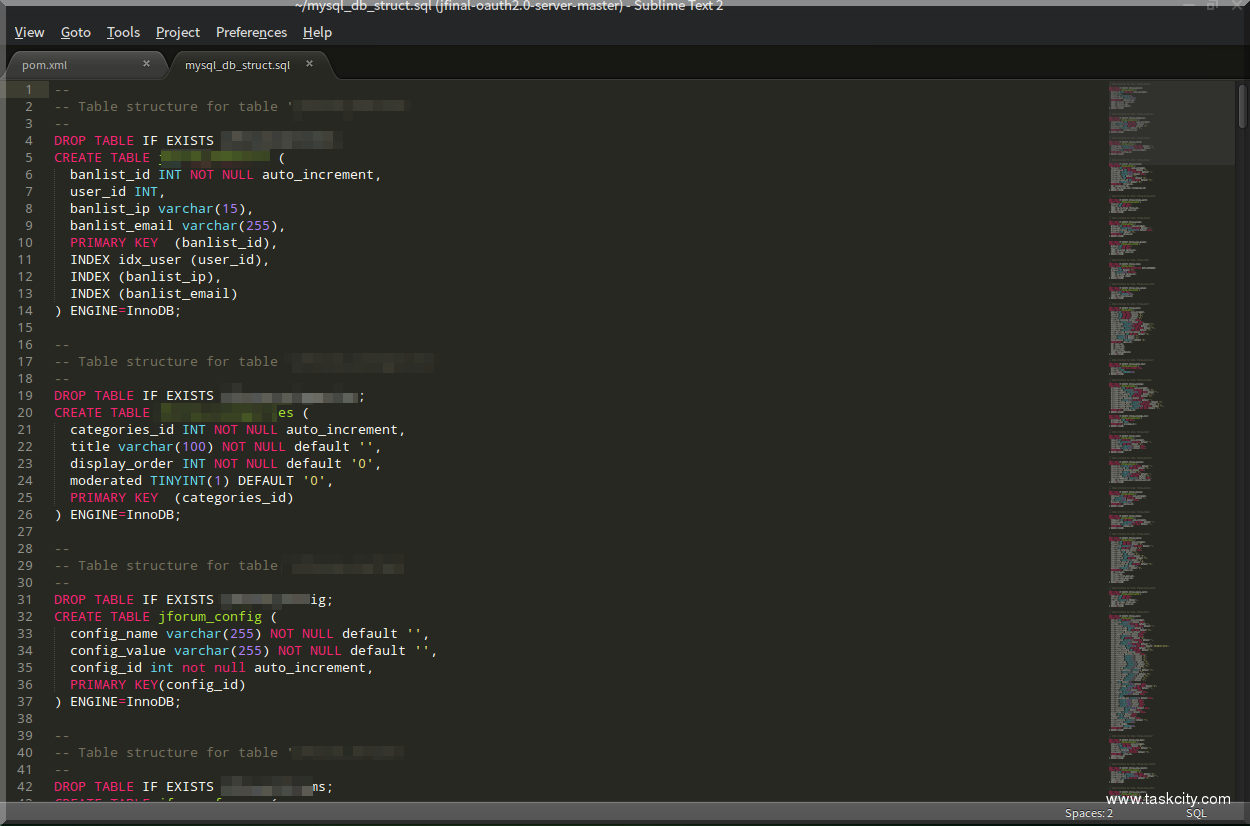This screenshot has width=1250, height=826.
Task: Open the Help menu
Action: (317, 32)
